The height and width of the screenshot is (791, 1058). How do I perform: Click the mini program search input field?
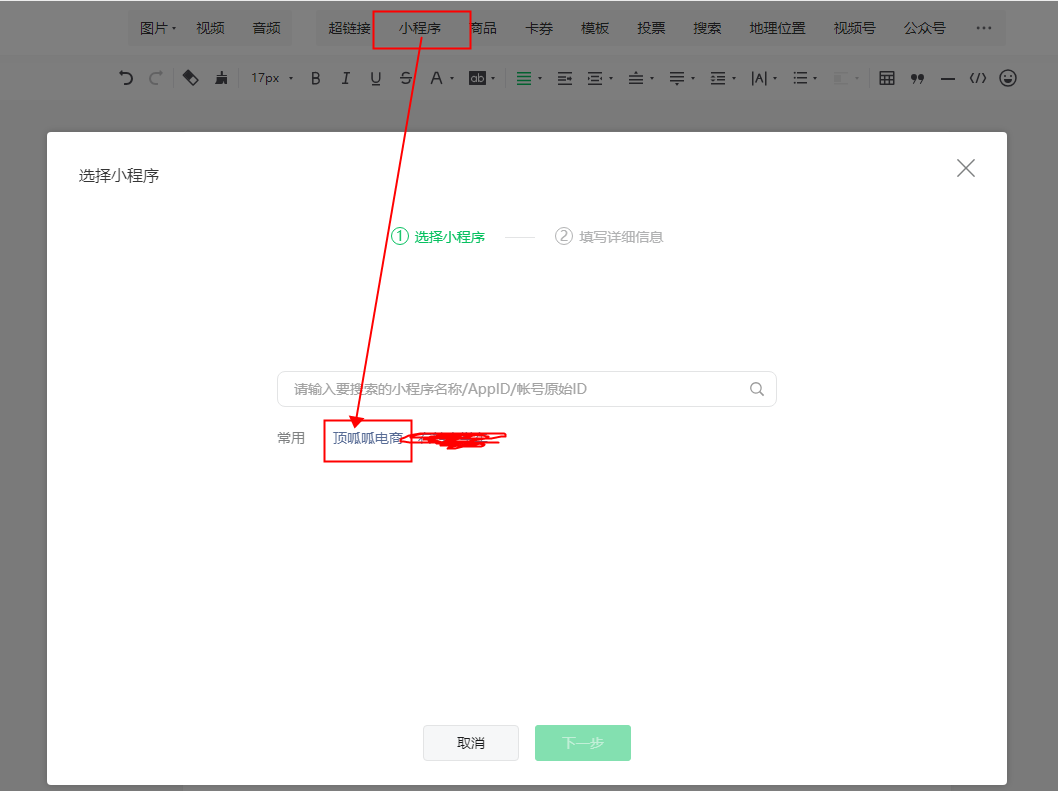(x=526, y=389)
